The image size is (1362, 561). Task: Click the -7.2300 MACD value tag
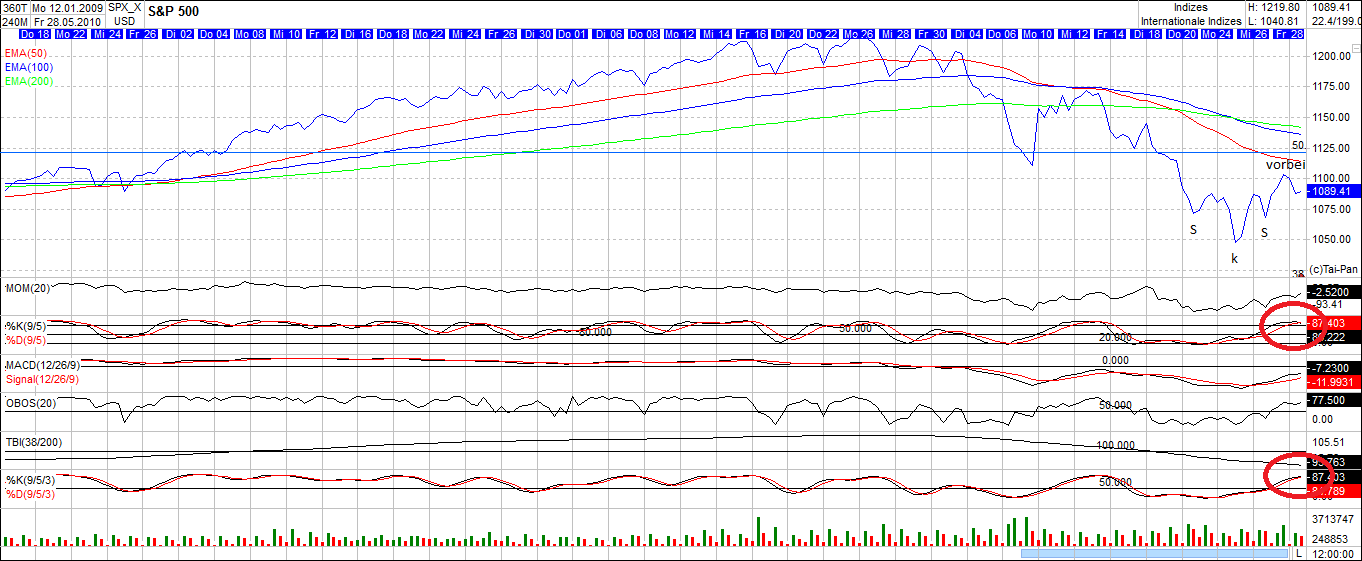(x=1332, y=368)
